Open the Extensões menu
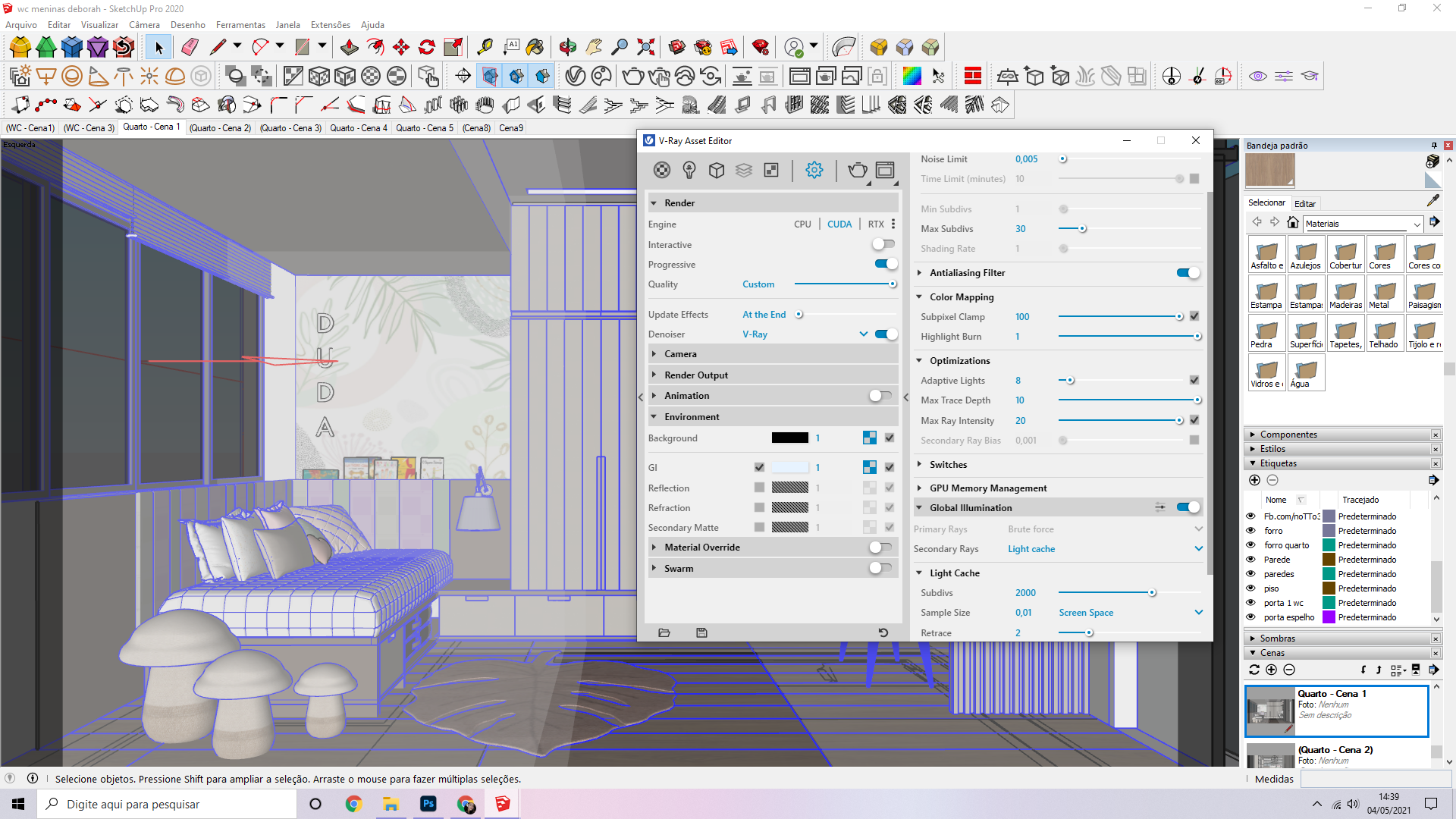 click(x=330, y=25)
